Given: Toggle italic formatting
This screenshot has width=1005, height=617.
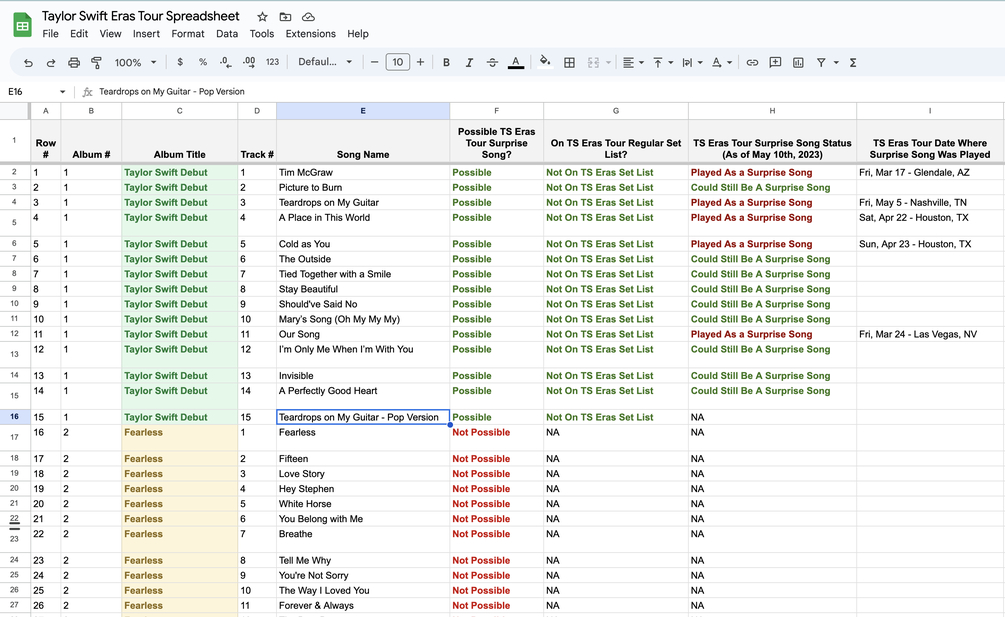Looking at the screenshot, I should click(x=469, y=62).
